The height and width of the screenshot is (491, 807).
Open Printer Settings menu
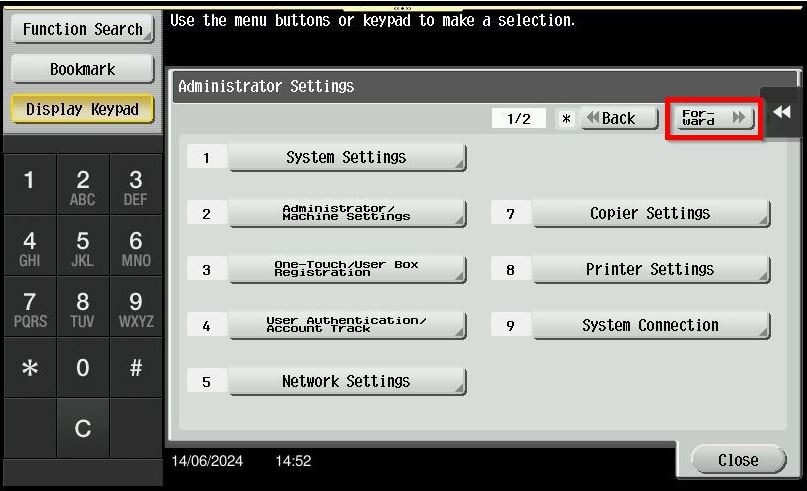click(x=650, y=269)
